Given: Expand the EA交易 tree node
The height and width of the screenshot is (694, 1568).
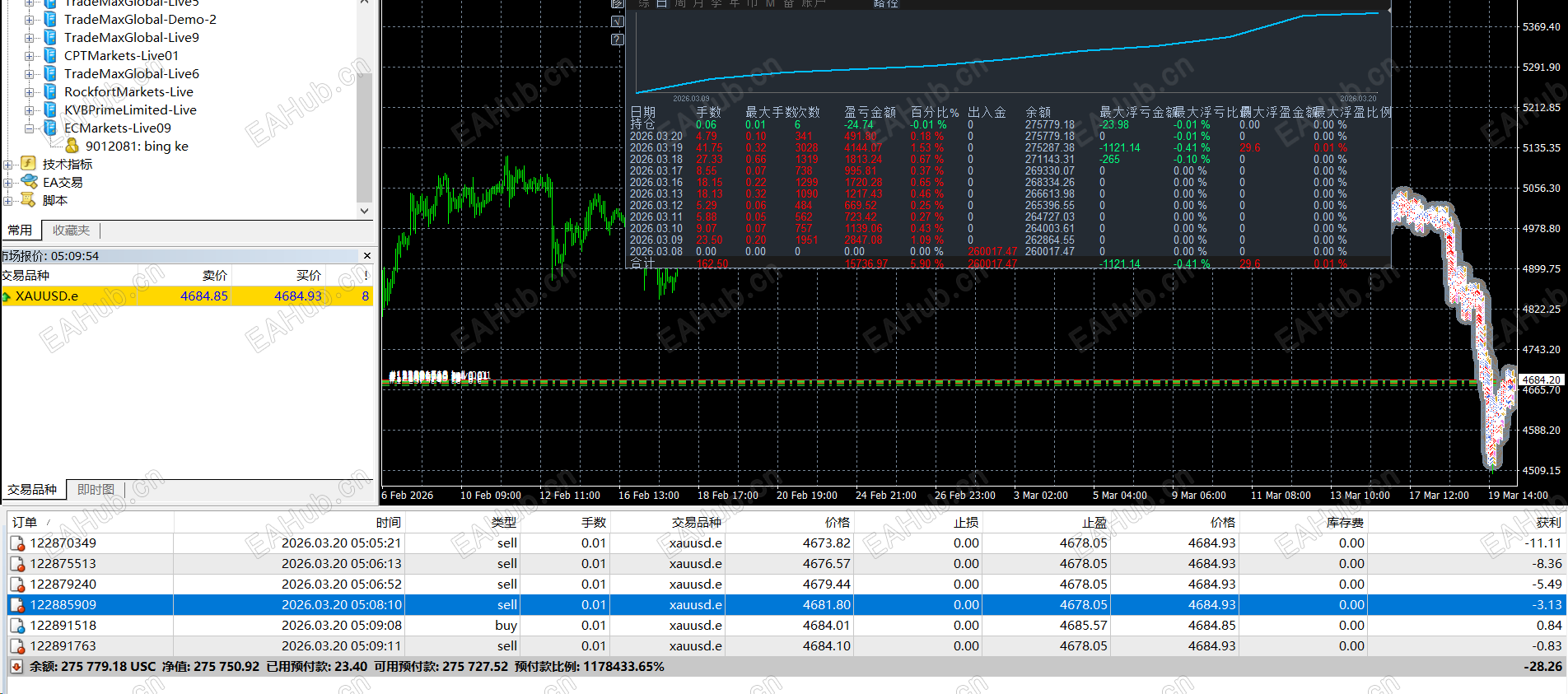Looking at the screenshot, I should point(7,182).
